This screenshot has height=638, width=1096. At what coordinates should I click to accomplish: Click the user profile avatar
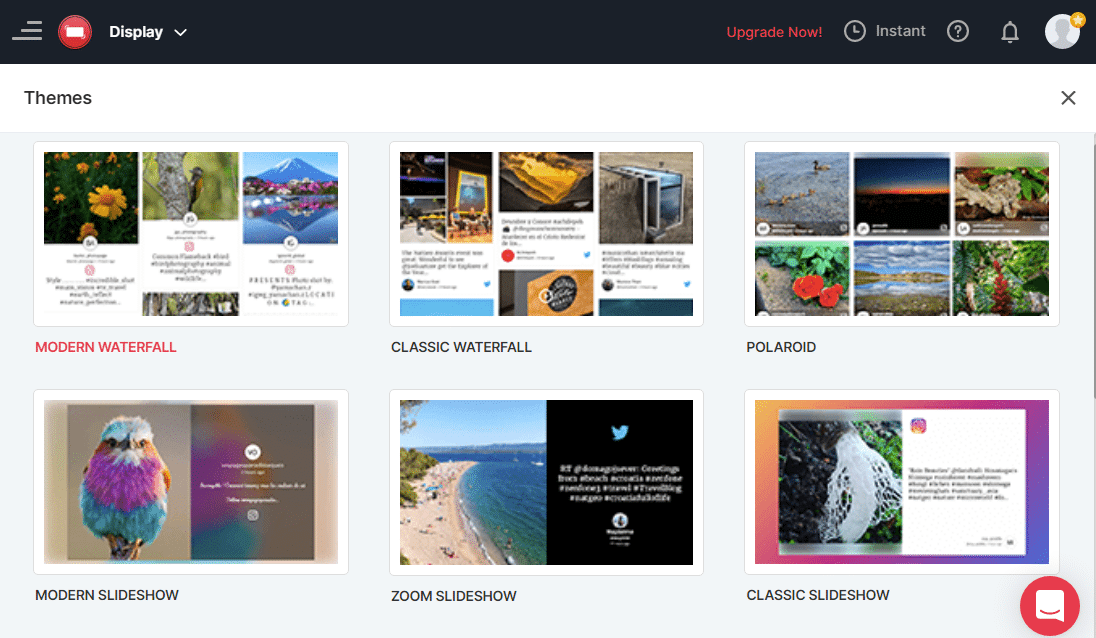pyautogui.click(x=1062, y=32)
